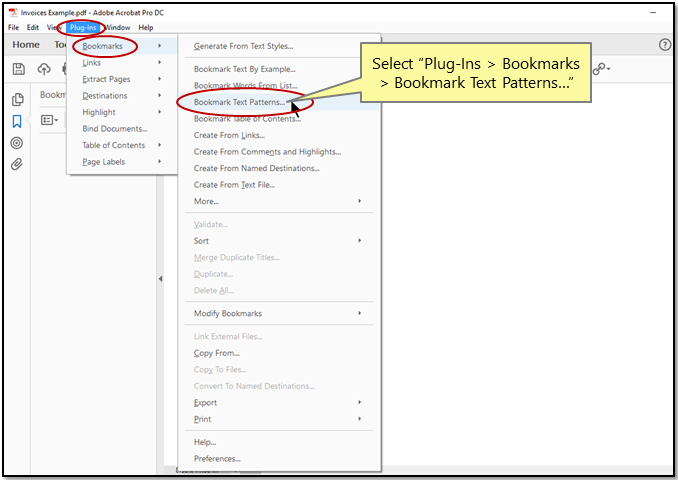Expand the Bookmarks submenu

tap(122, 46)
